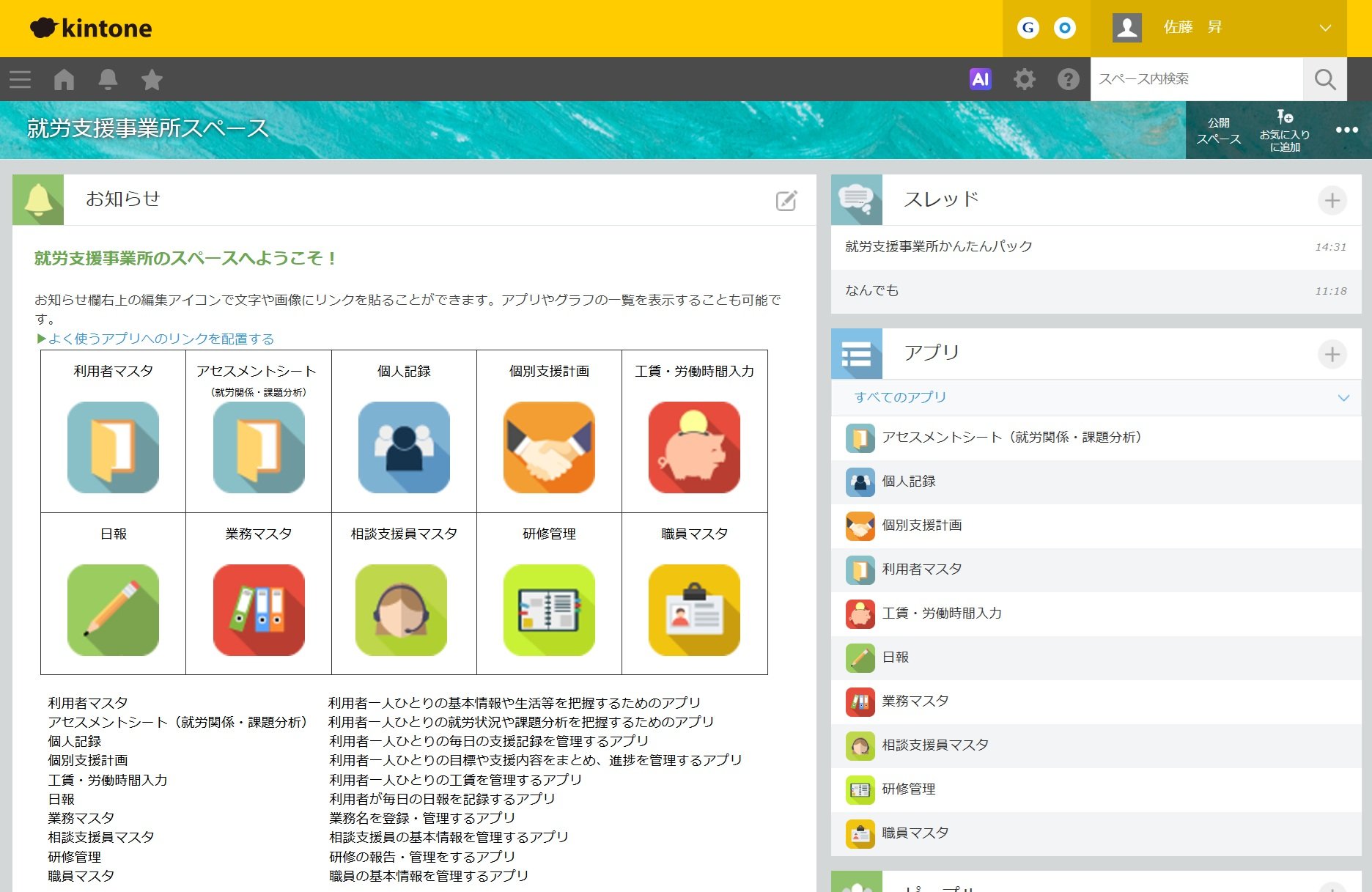Open the space options ellipsis menu
This screenshot has width=1372, height=892.
1346,130
